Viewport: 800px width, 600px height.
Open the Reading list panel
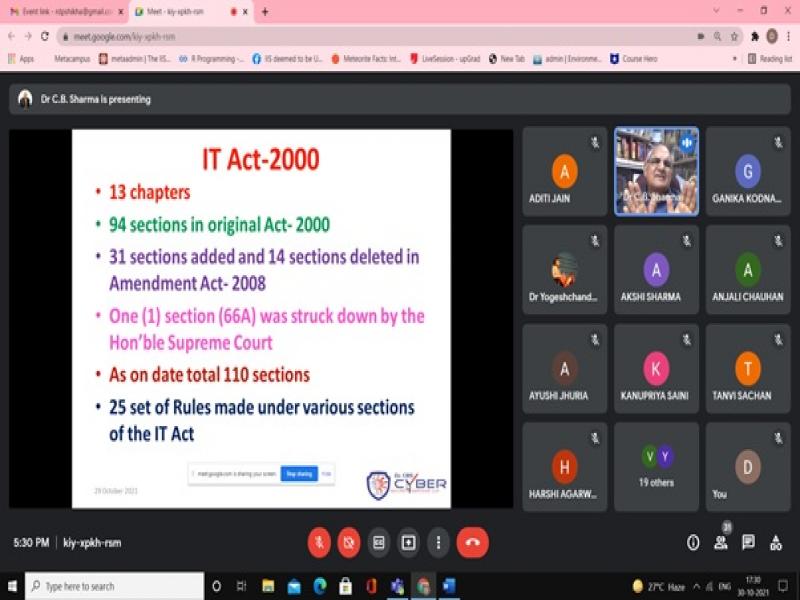tap(769, 59)
